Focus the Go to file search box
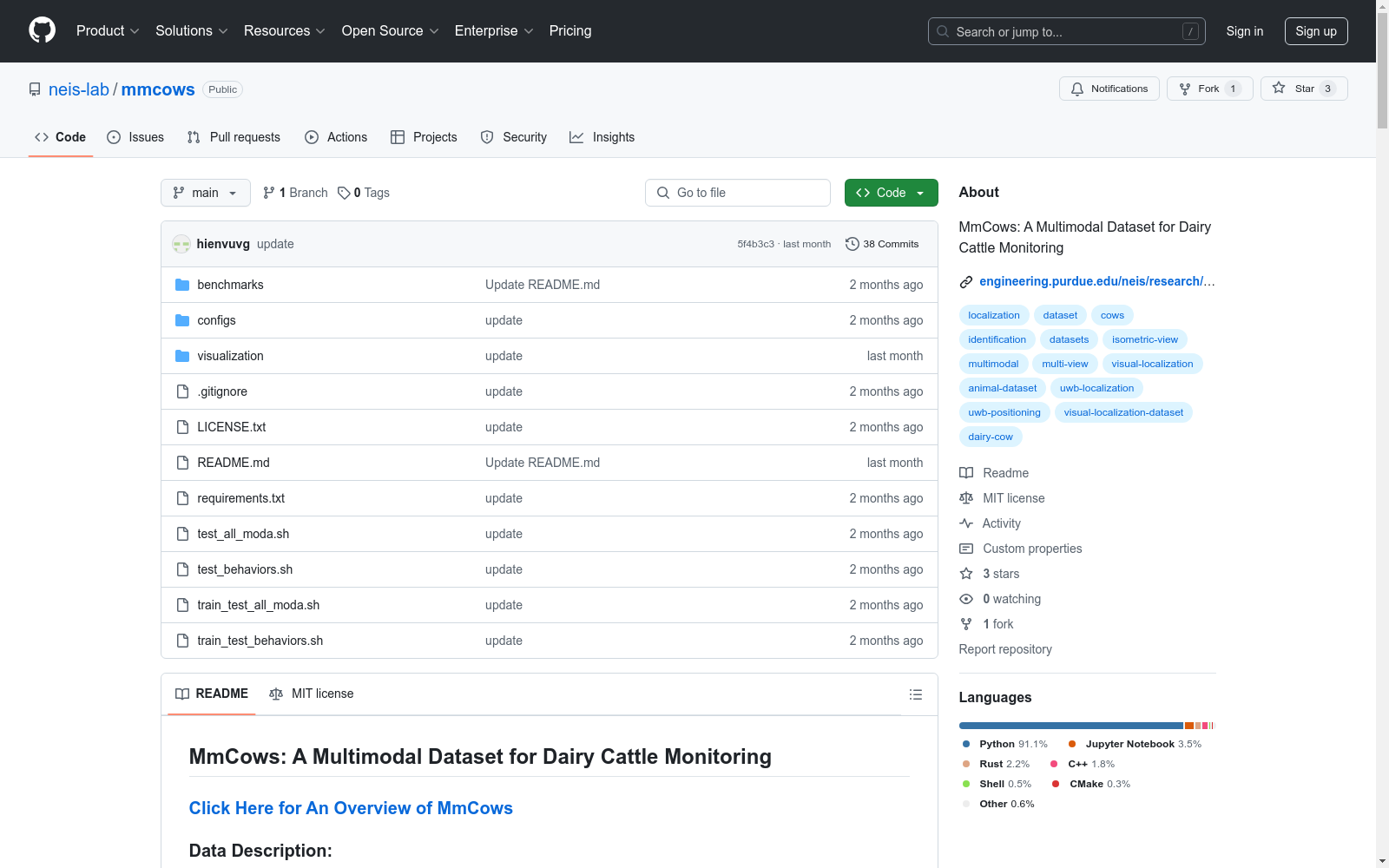The width and height of the screenshot is (1389, 868). point(738,193)
